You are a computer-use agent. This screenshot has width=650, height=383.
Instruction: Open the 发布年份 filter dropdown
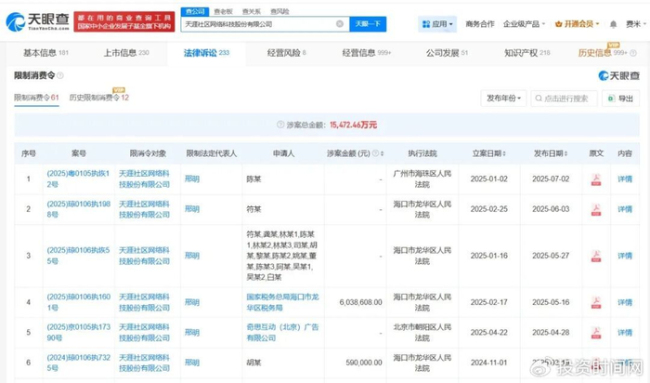[x=504, y=98]
